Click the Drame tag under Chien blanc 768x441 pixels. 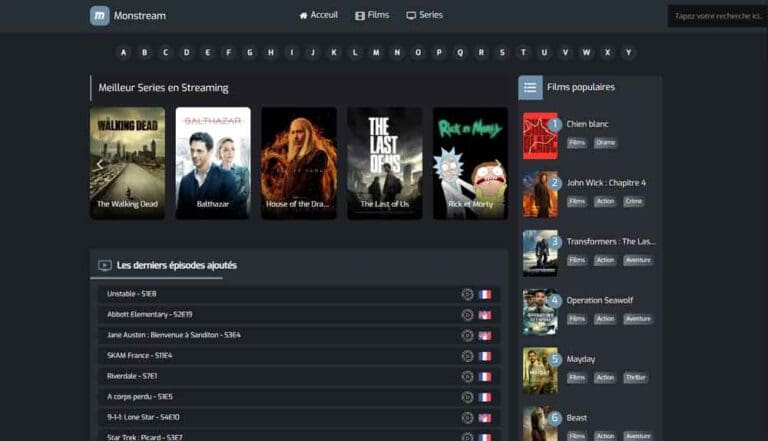[x=606, y=143]
